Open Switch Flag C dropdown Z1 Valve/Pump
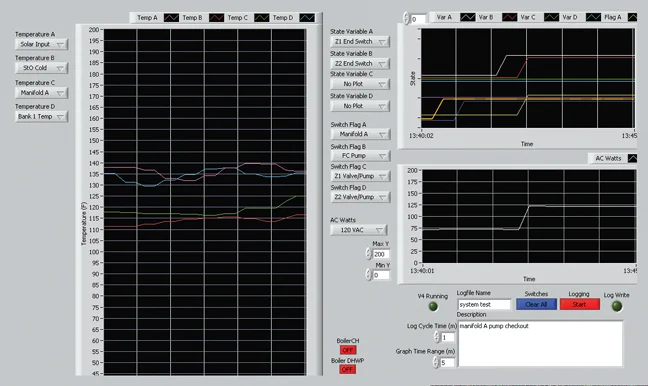The width and height of the screenshot is (648, 386). click(360, 176)
